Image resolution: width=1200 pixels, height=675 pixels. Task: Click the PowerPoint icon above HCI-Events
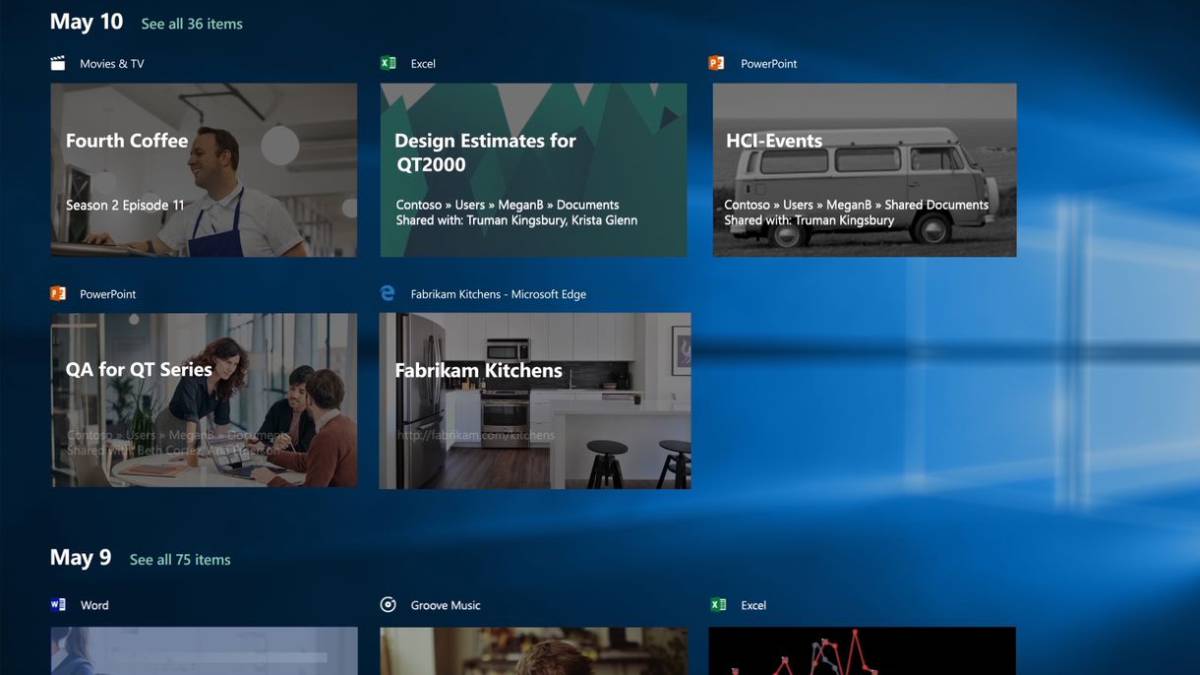(716, 63)
